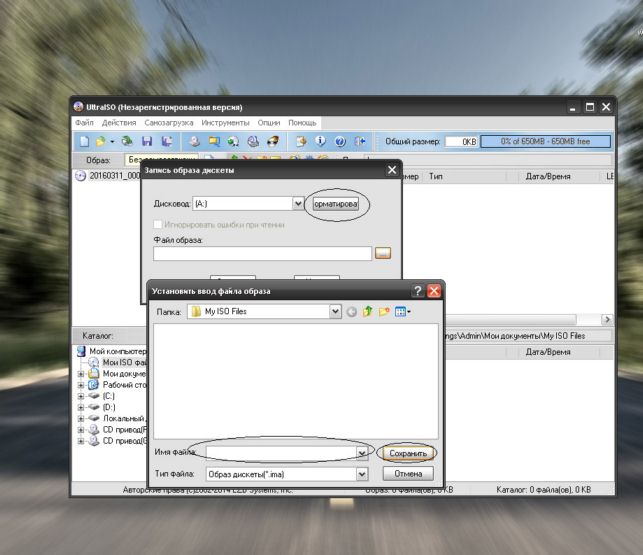
Task: Select the (C:) drive tree item
Action: click(x=109, y=396)
